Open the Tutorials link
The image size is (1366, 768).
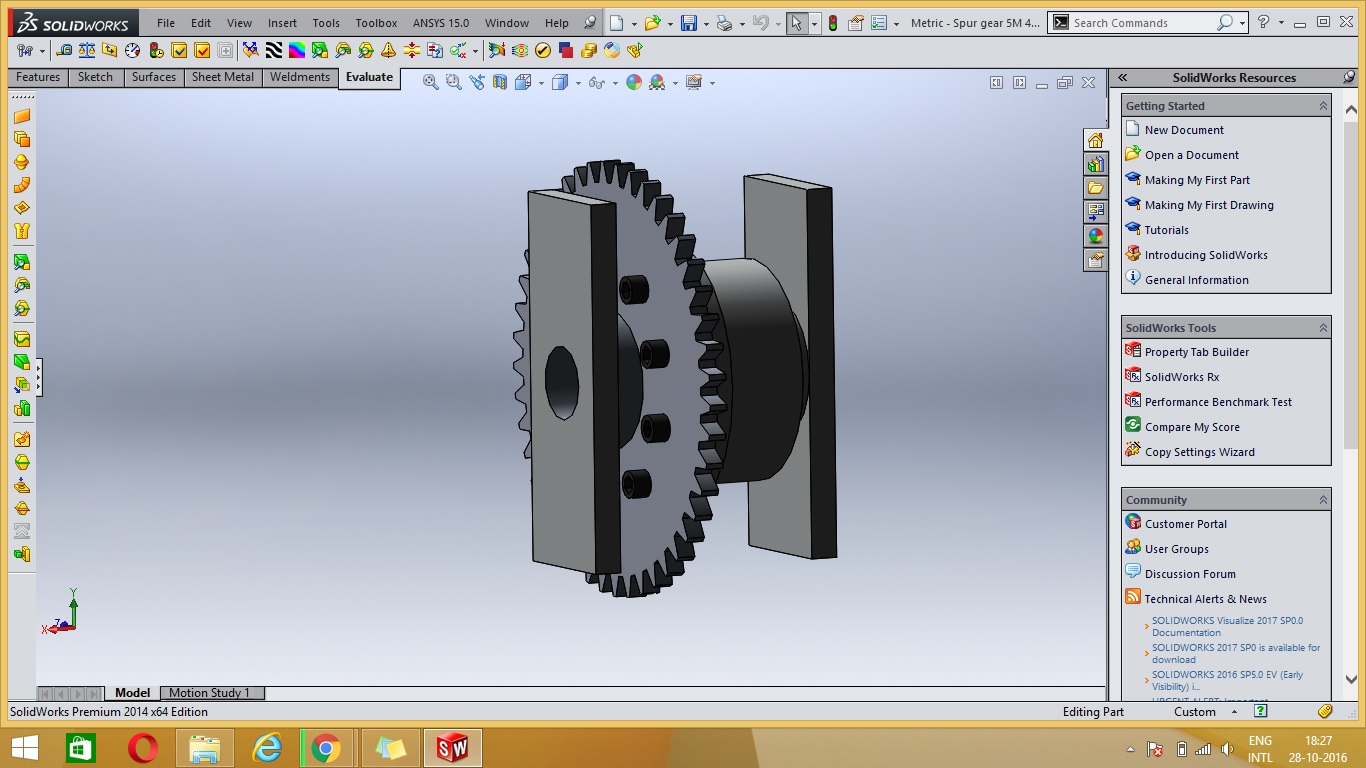pos(1167,230)
